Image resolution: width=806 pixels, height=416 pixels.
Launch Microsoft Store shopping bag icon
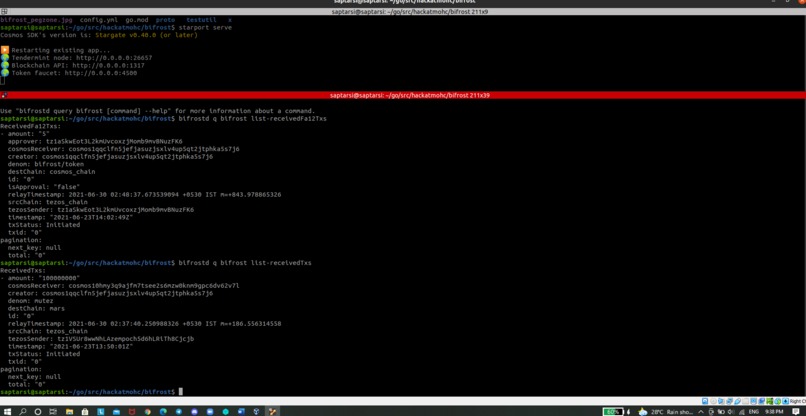pos(85,412)
